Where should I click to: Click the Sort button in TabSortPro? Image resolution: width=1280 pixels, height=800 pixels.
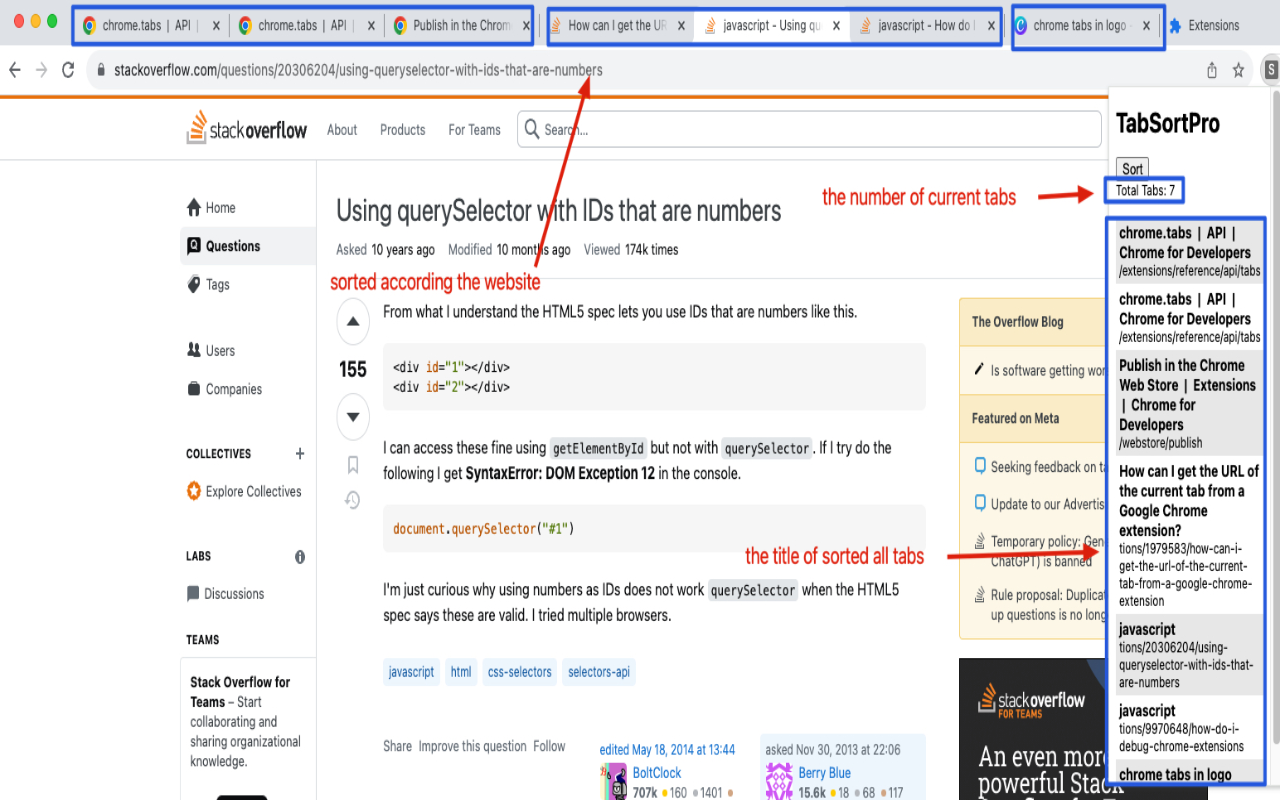click(1131, 168)
